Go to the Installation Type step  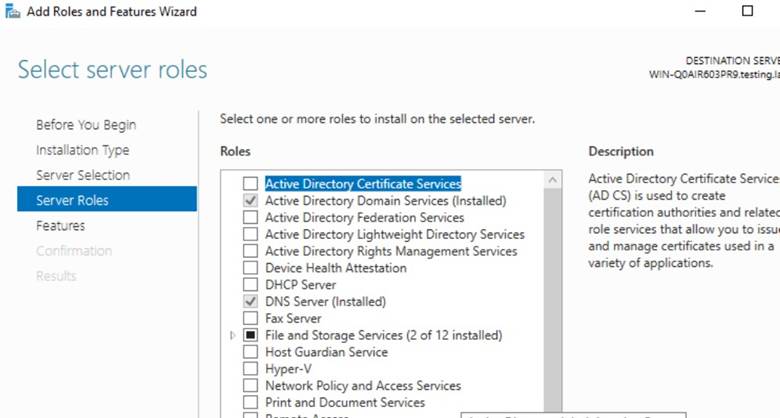82,150
